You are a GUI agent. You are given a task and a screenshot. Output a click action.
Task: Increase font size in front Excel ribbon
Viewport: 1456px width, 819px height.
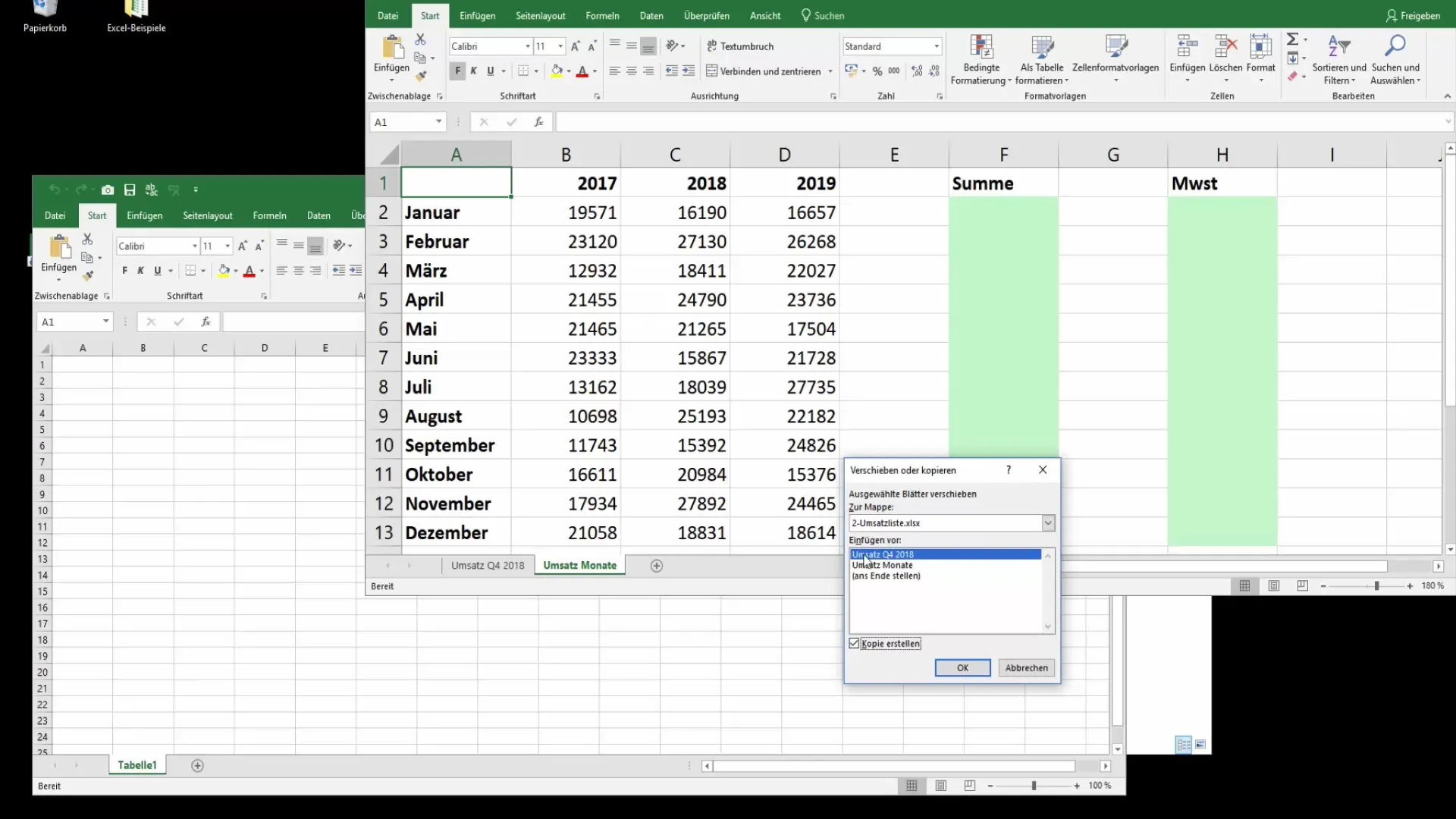576,46
